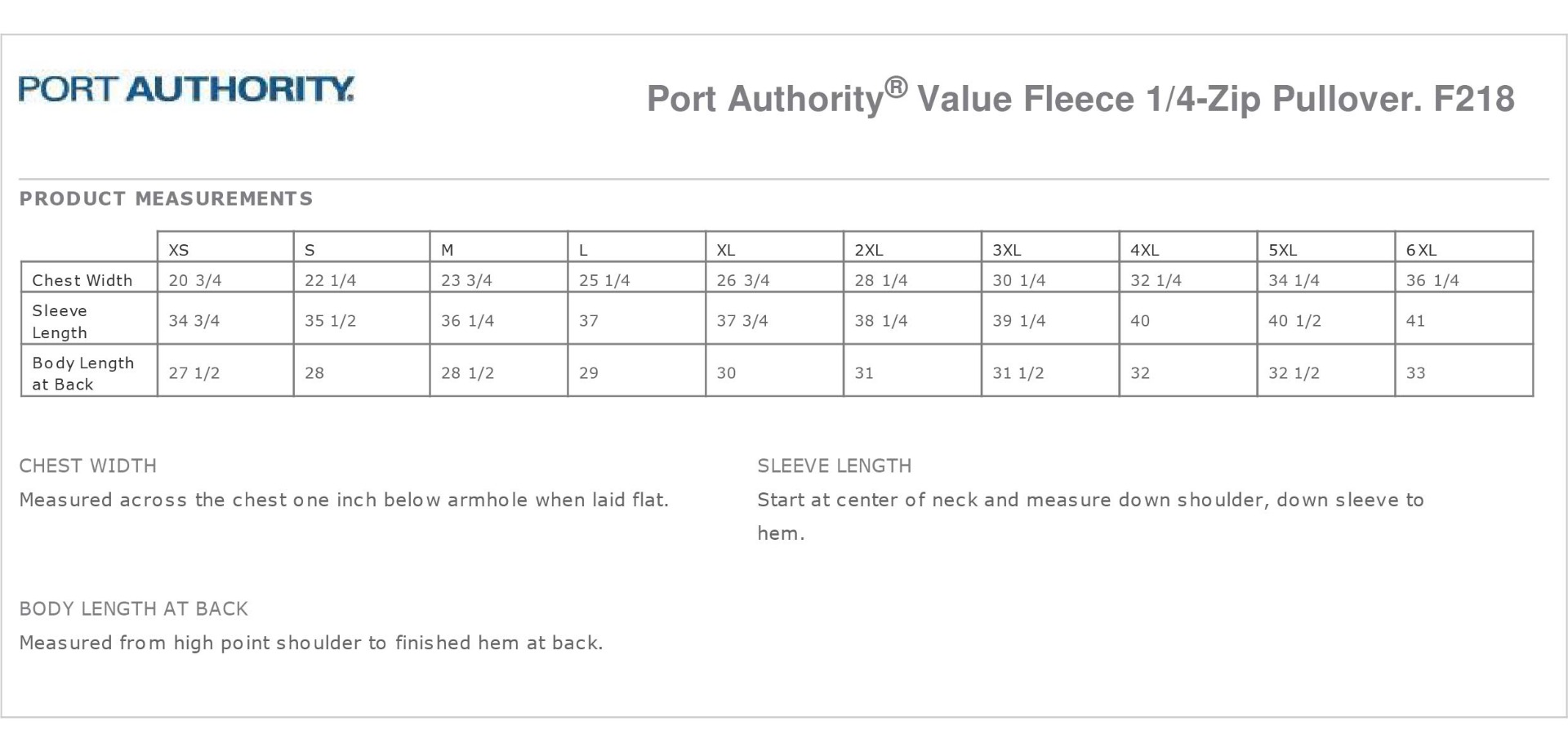Viewport: 1568px width, 735px height.
Task: Click the 2XL chest width value 28 1/4
Action: (881, 280)
